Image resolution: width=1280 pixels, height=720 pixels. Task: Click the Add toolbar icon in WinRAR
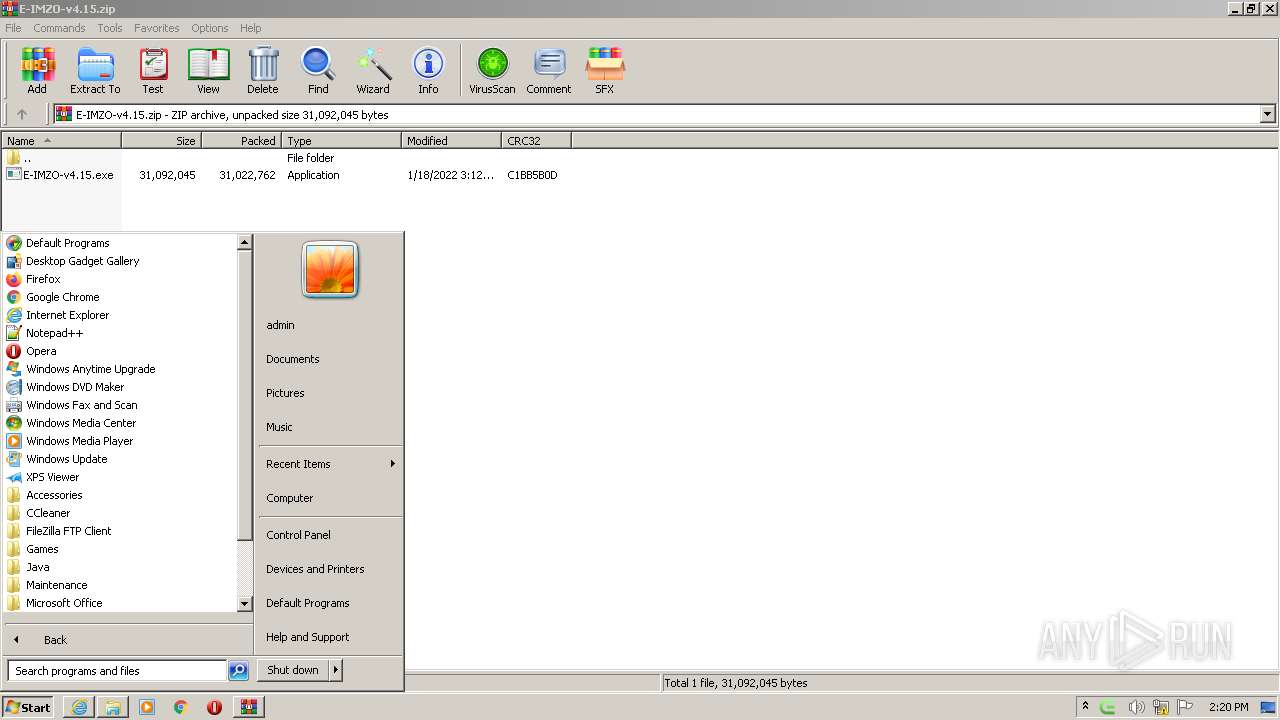pos(37,70)
